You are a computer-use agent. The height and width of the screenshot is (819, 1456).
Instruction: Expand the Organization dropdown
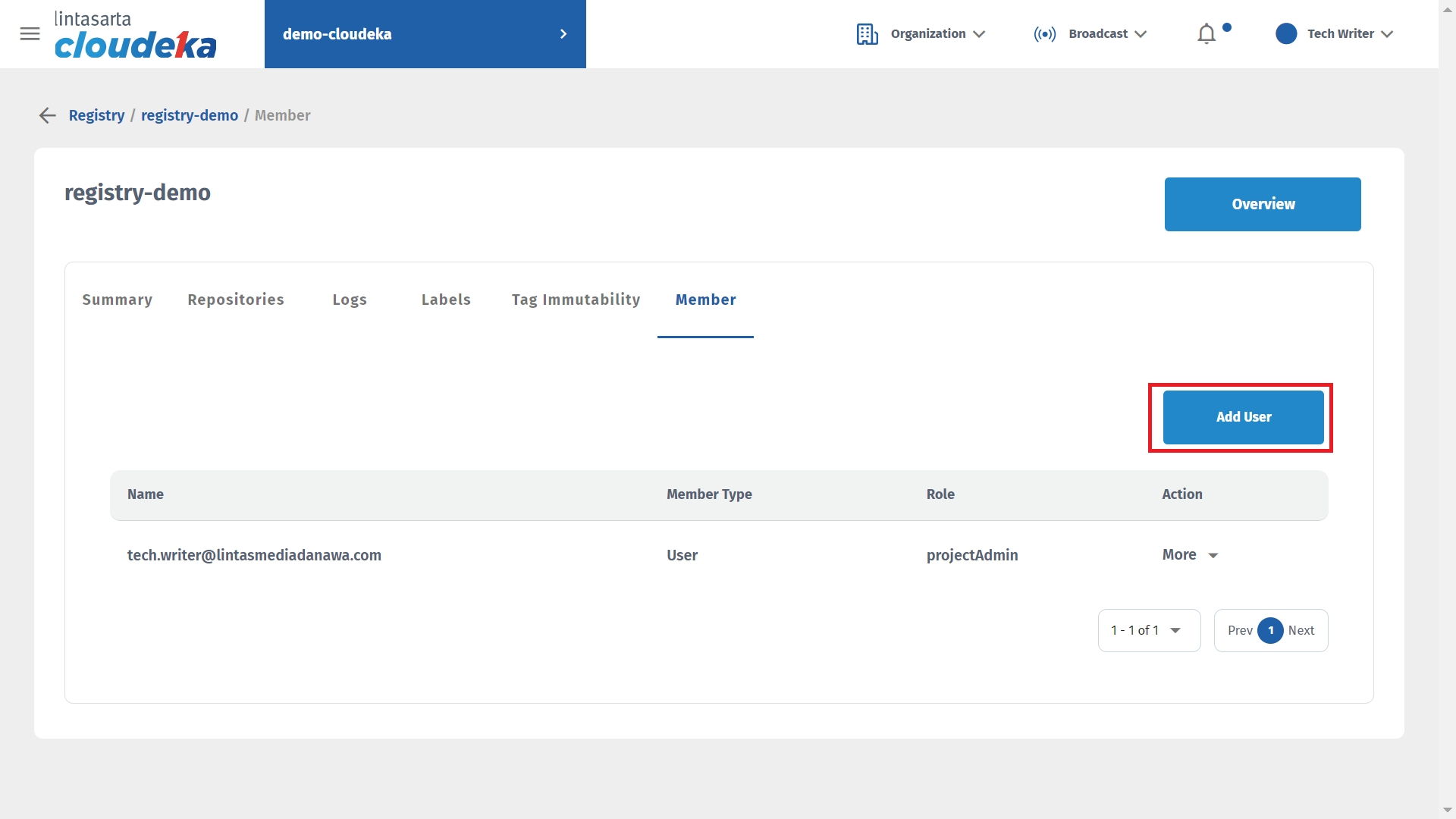point(979,34)
